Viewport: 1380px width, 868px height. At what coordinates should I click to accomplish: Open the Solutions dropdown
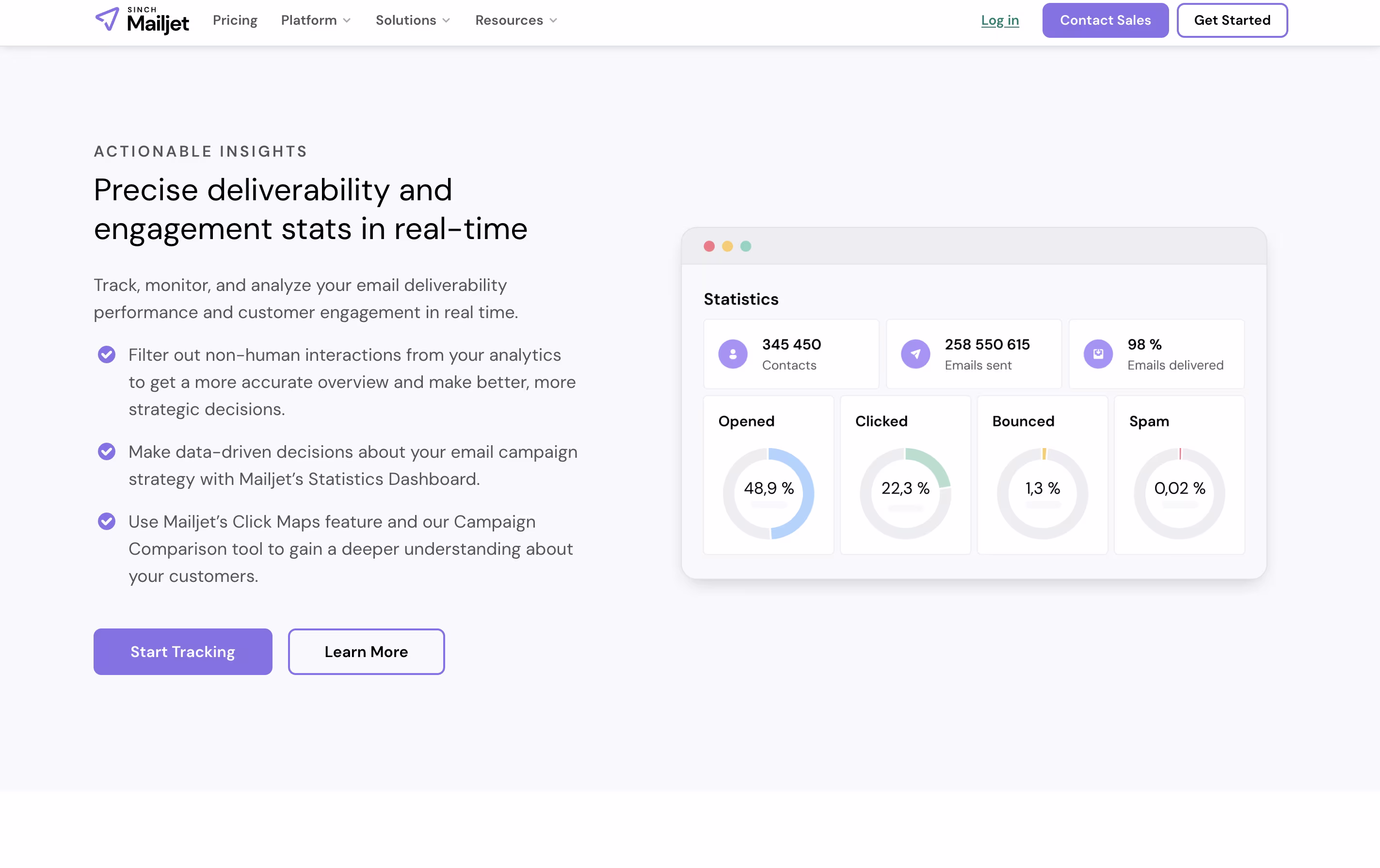(x=412, y=20)
